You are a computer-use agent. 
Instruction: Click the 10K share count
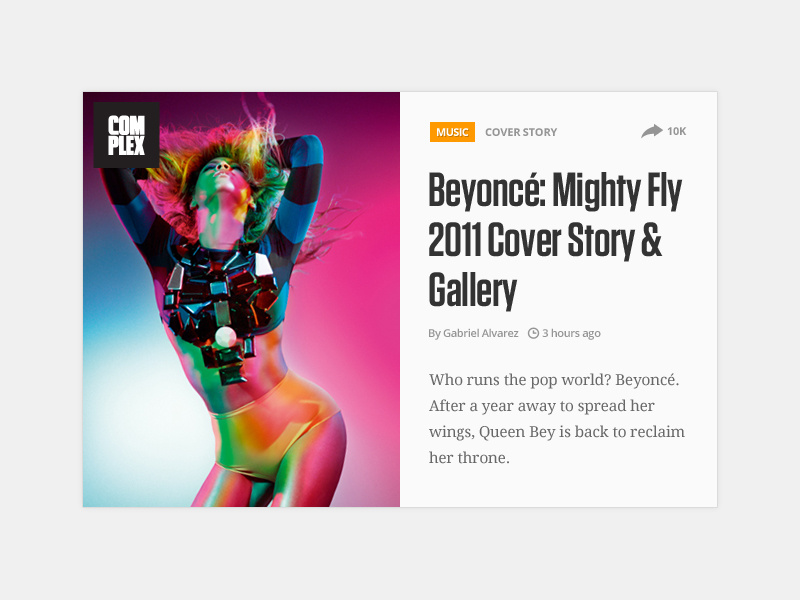677,132
